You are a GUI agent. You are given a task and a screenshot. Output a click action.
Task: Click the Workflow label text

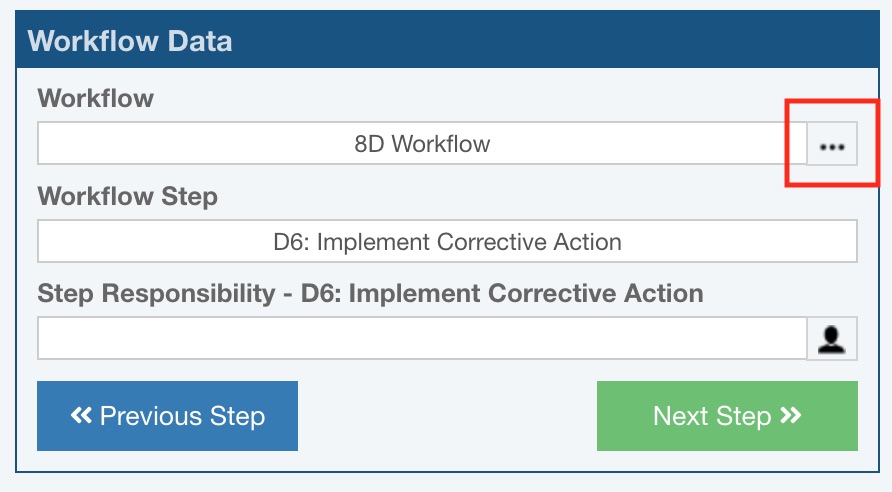click(96, 98)
